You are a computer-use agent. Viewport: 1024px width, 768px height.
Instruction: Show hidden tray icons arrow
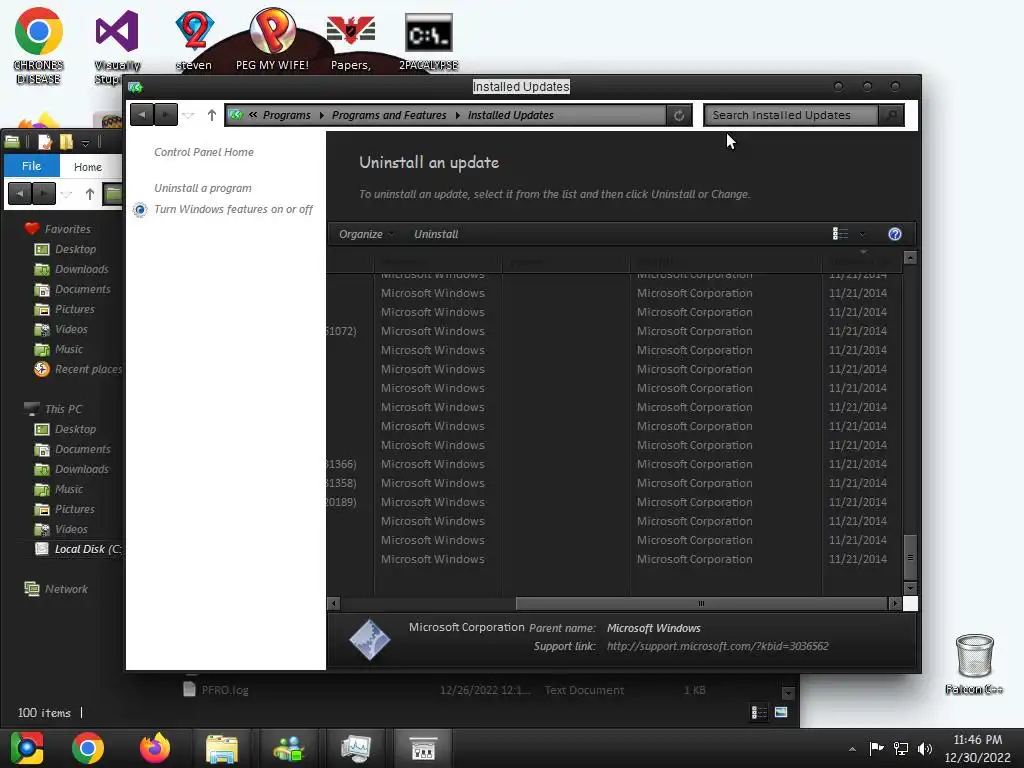click(x=852, y=749)
